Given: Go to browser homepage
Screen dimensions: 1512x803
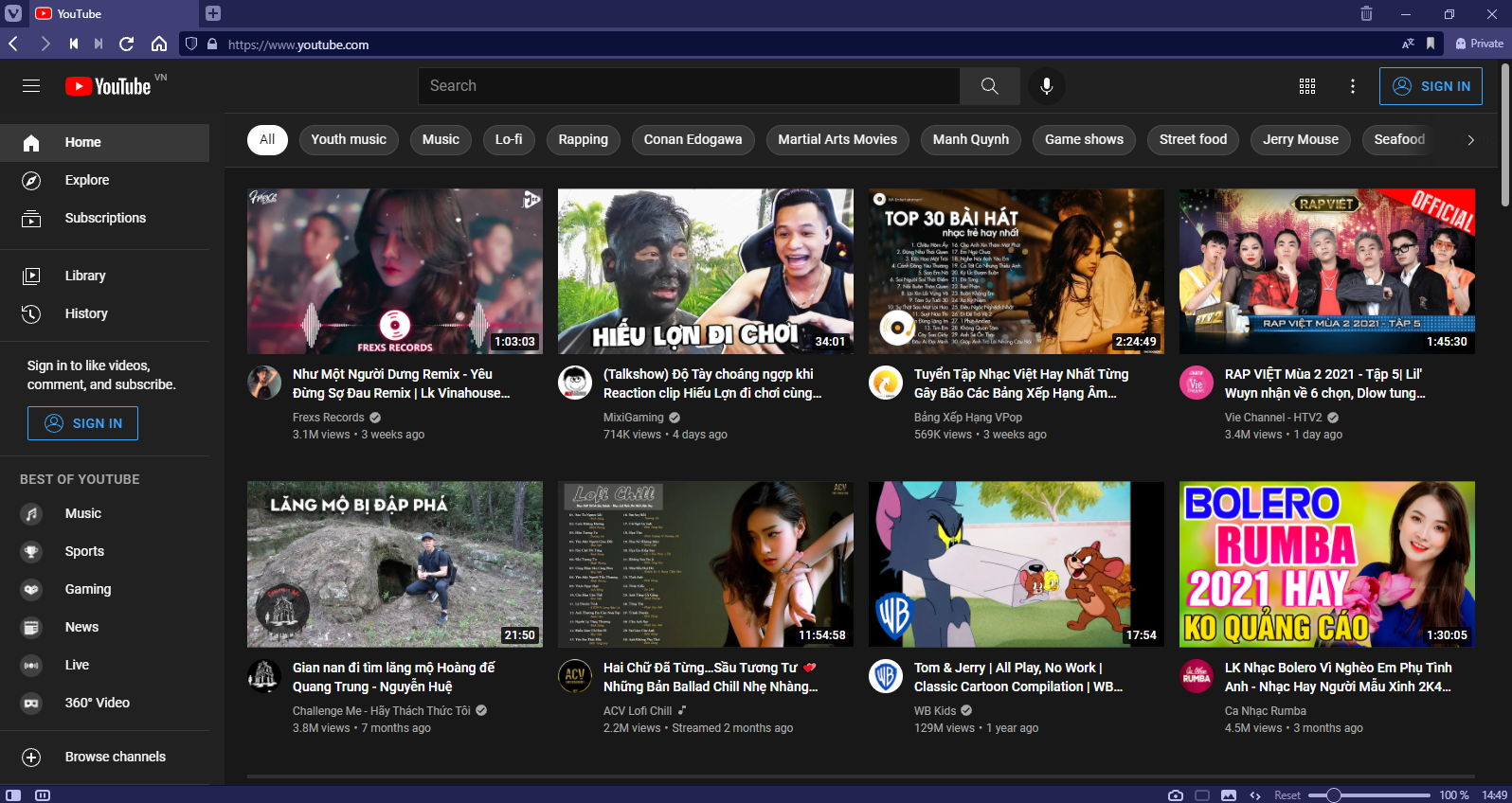Looking at the screenshot, I should click(159, 44).
